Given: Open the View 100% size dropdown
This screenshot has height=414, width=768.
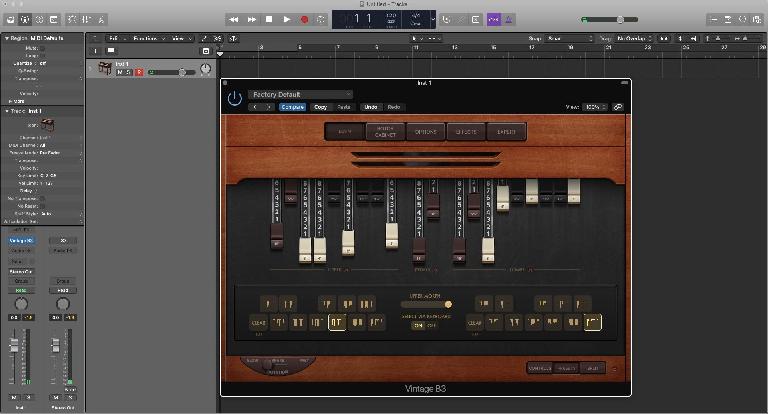Looking at the screenshot, I should (594, 107).
